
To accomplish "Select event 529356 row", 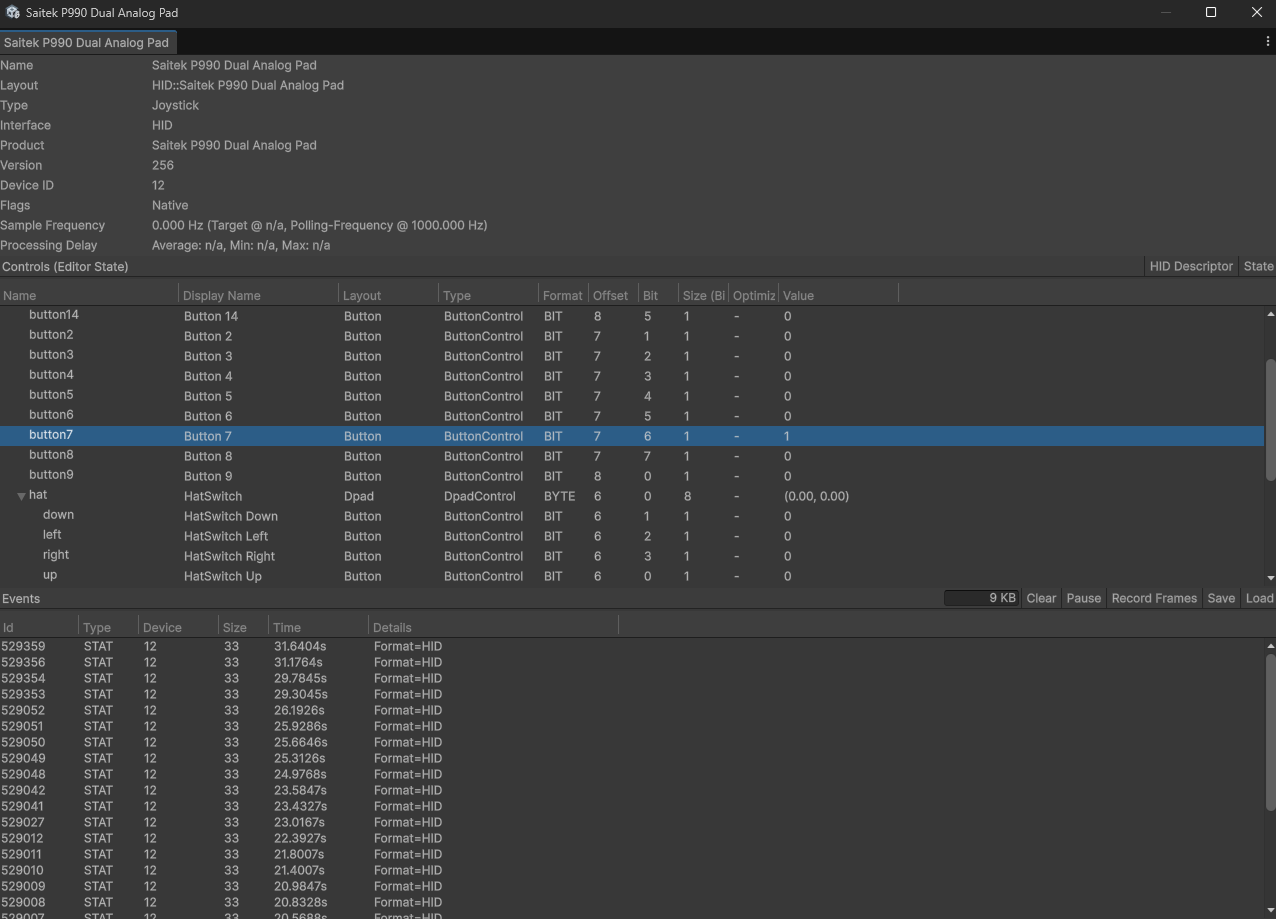I will (x=632, y=662).
